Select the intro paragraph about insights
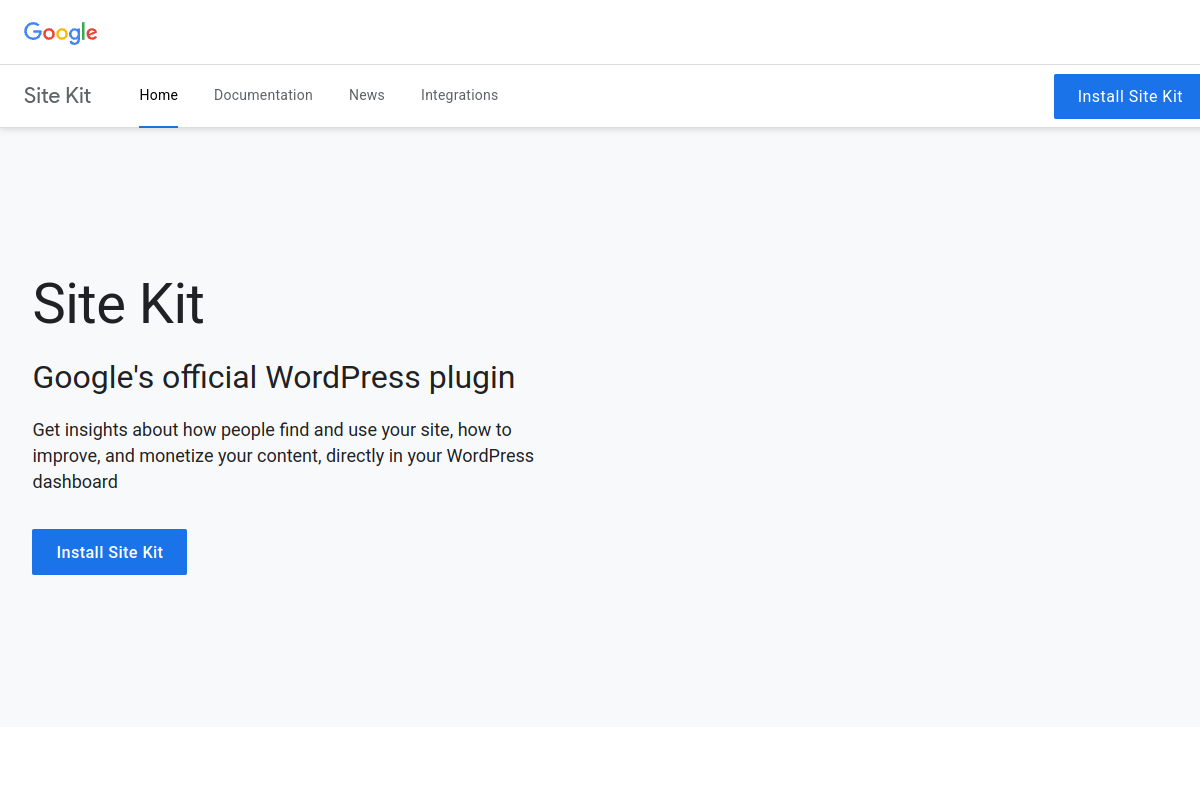 (x=283, y=455)
